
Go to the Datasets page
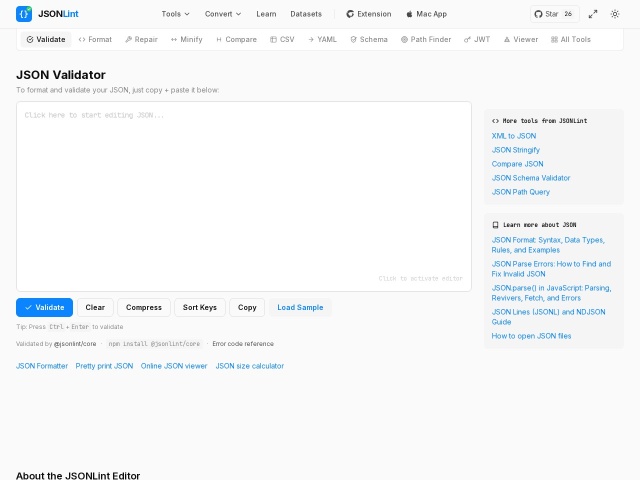point(306,14)
